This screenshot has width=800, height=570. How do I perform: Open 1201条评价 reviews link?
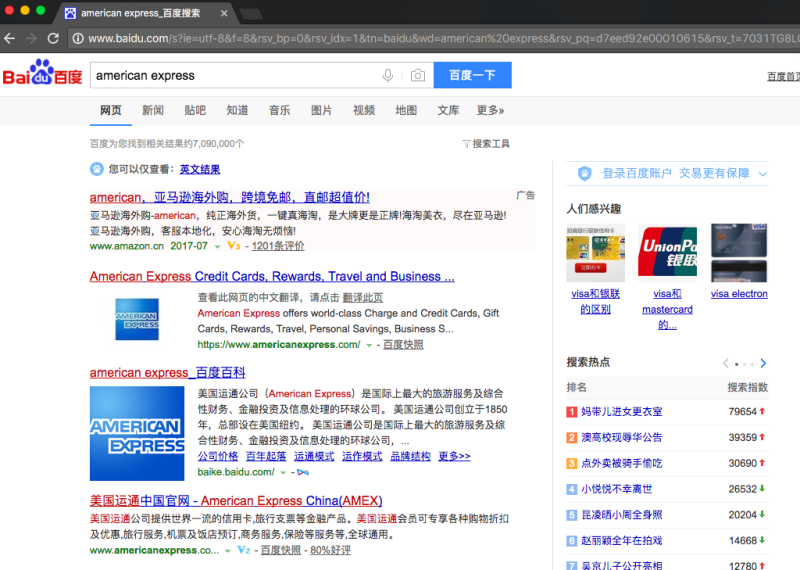[x=278, y=246]
